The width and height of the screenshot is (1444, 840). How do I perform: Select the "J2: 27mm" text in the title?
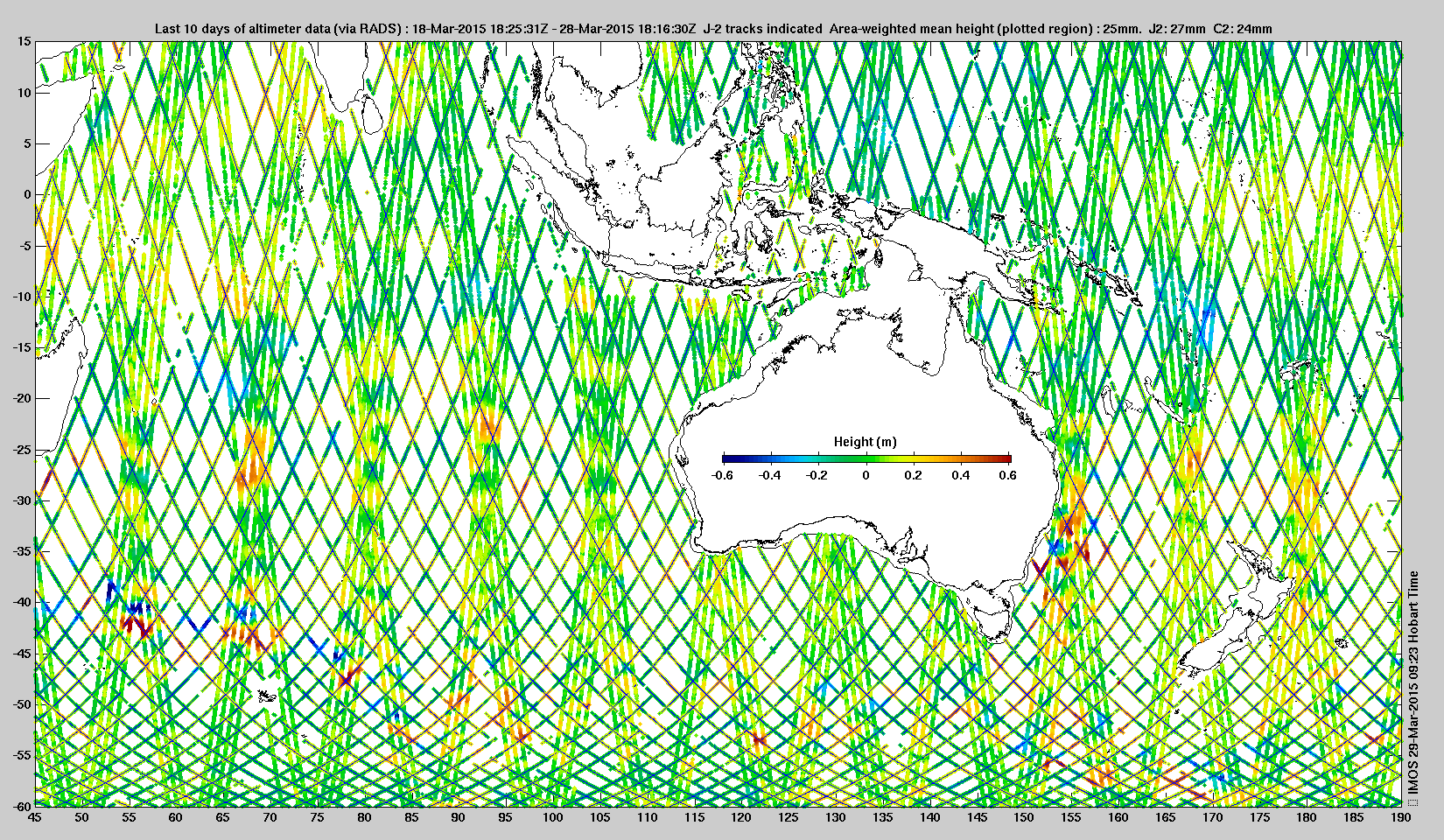(x=1177, y=29)
